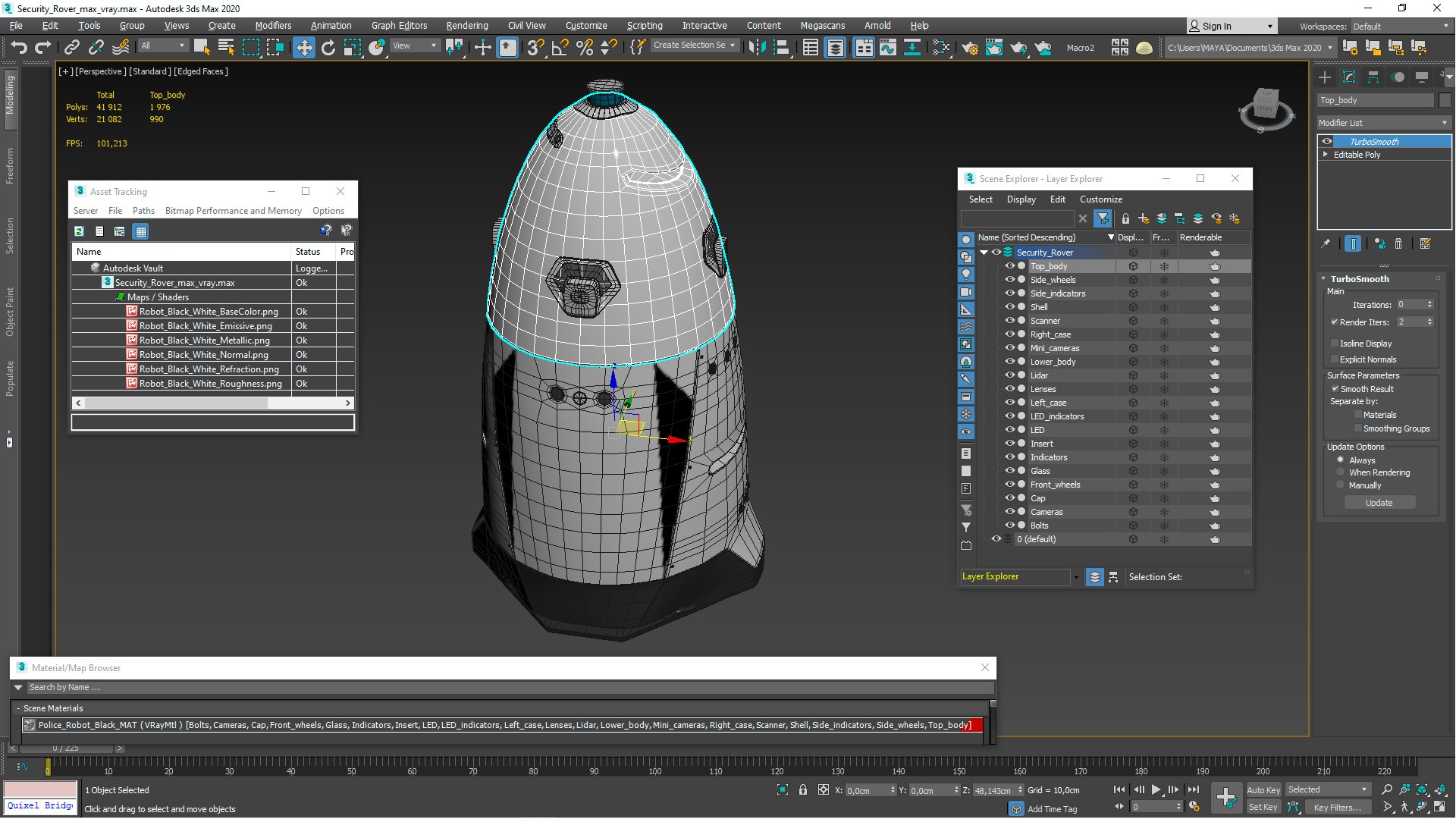Expand the Editable Poly modifier entry

pos(1326,155)
